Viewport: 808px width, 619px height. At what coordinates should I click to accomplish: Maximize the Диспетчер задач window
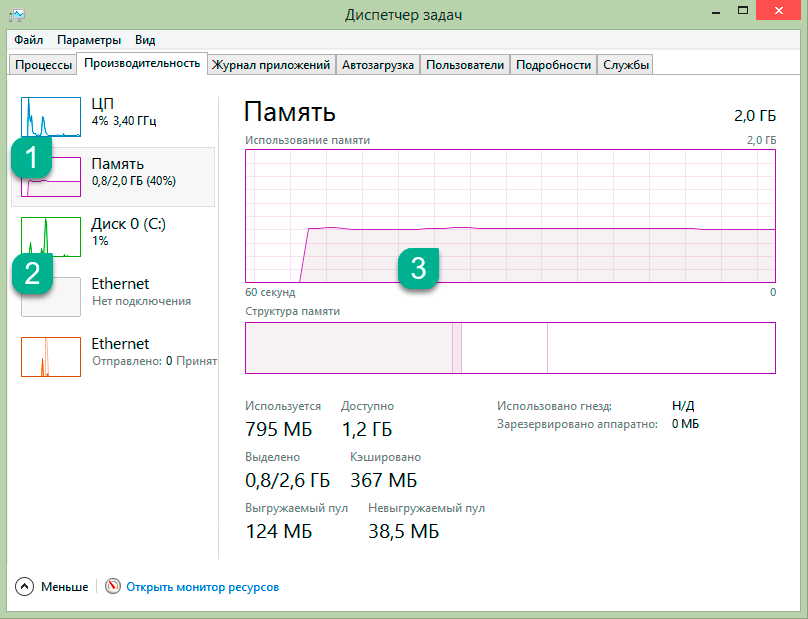743,11
